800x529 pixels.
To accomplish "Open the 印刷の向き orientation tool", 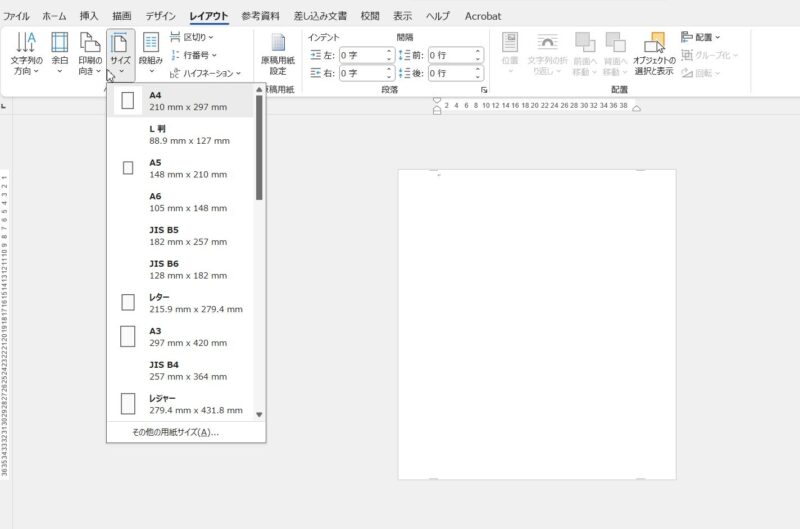I will point(90,53).
